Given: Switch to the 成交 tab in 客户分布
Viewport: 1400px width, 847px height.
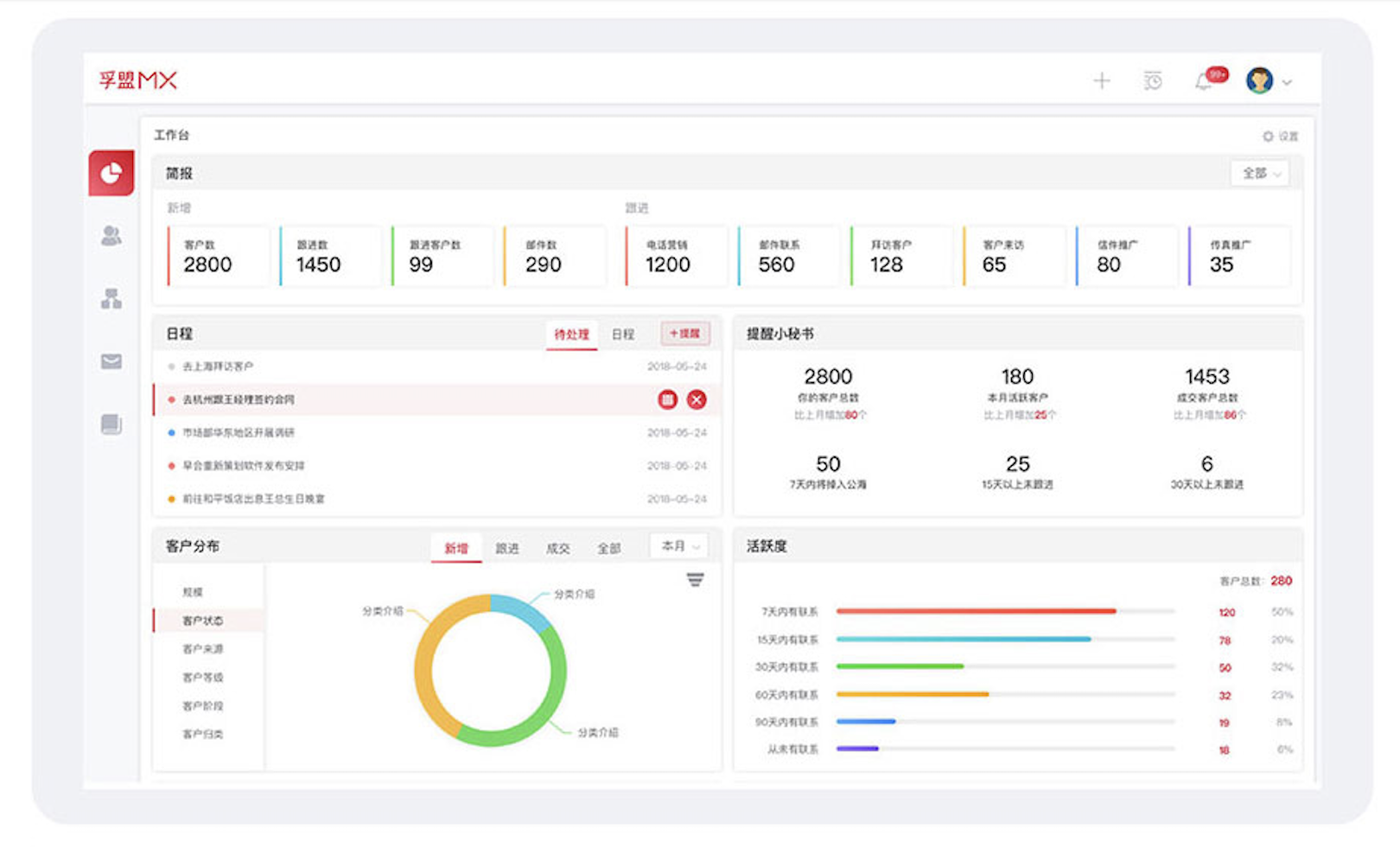Looking at the screenshot, I should click(x=557, y=548).
